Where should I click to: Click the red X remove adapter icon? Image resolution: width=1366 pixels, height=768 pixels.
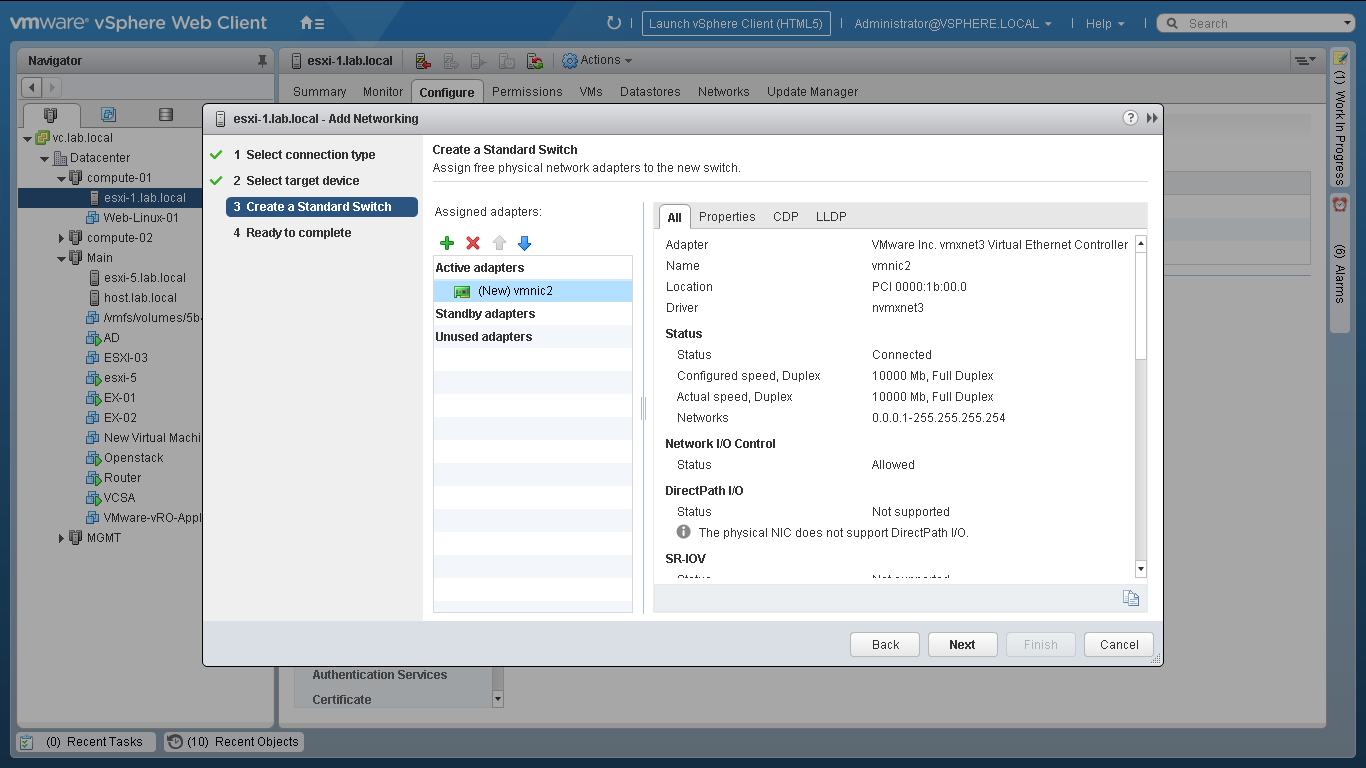click(473, 243)
